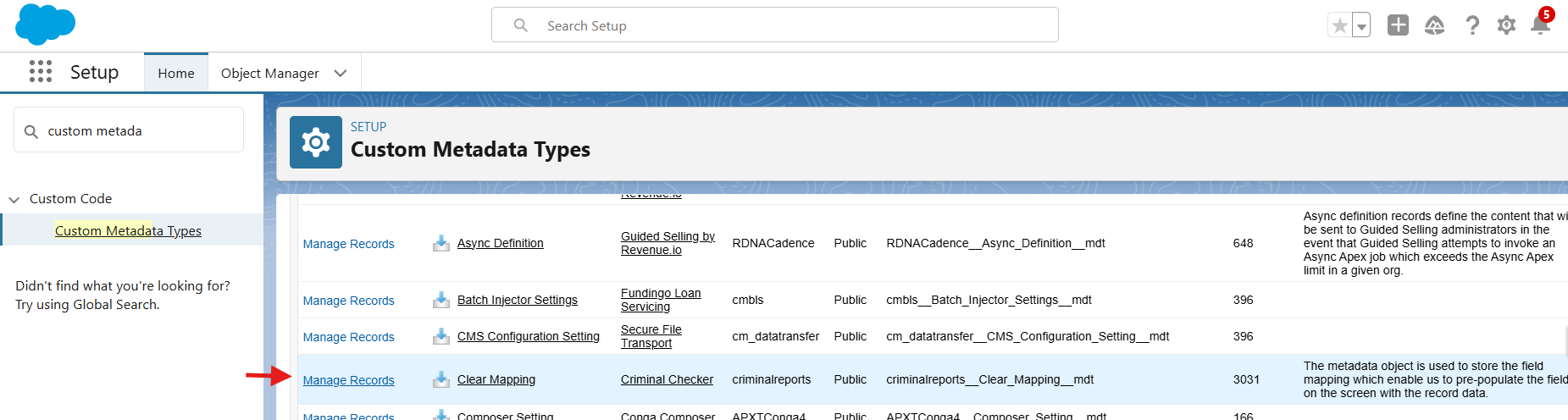
Task: Open the Clear Mapping metadata type
Action: 496,379
